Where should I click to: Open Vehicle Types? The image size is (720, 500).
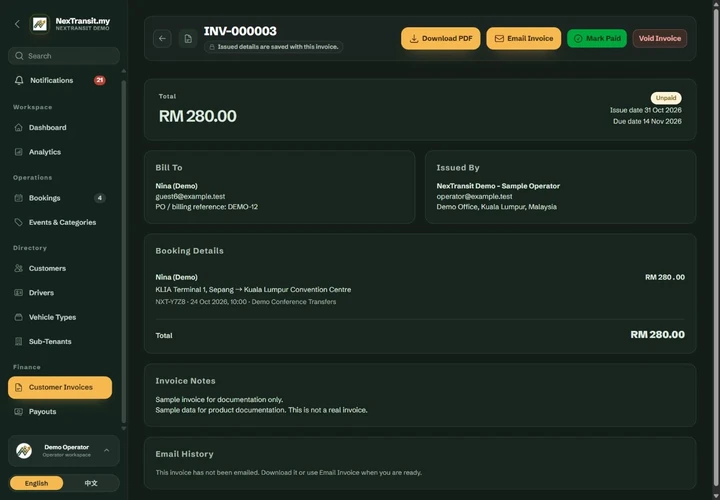pos(60,317)
